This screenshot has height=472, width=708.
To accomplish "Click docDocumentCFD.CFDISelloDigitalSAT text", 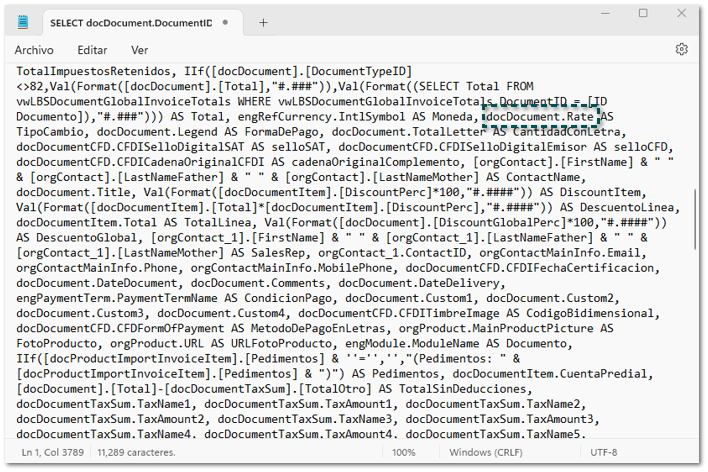I will click(130, 147).
